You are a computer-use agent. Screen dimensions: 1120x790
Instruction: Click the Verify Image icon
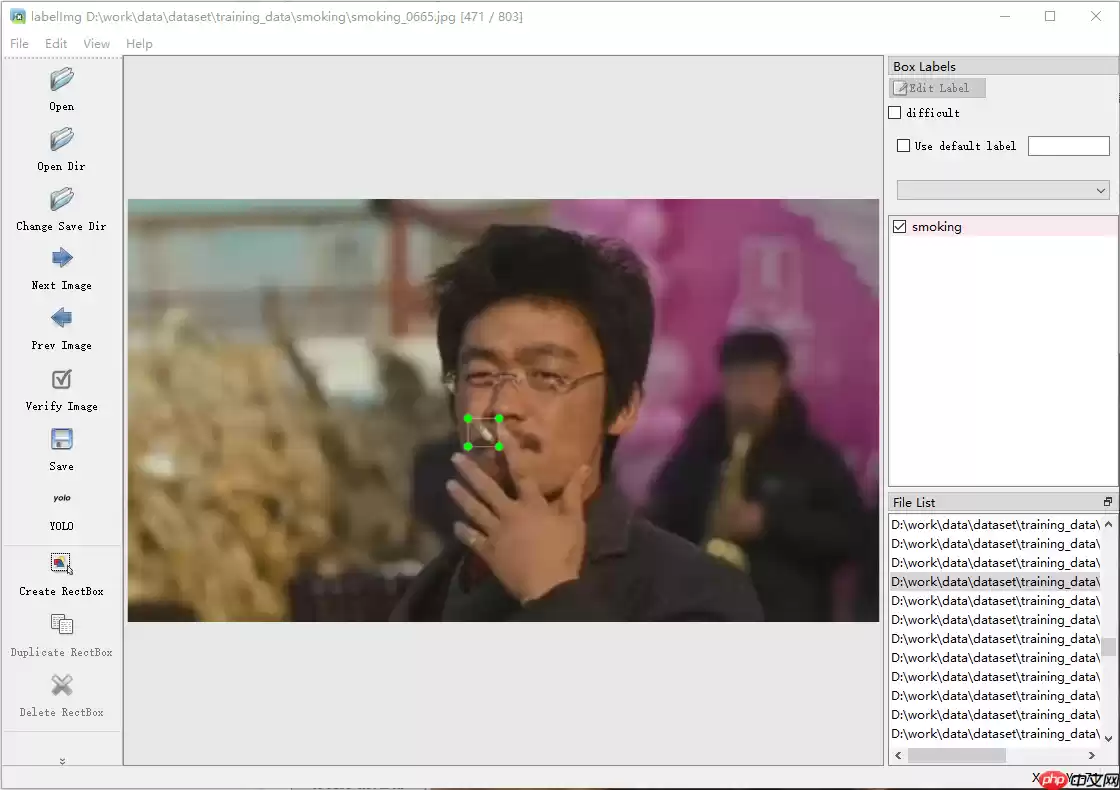61,380
